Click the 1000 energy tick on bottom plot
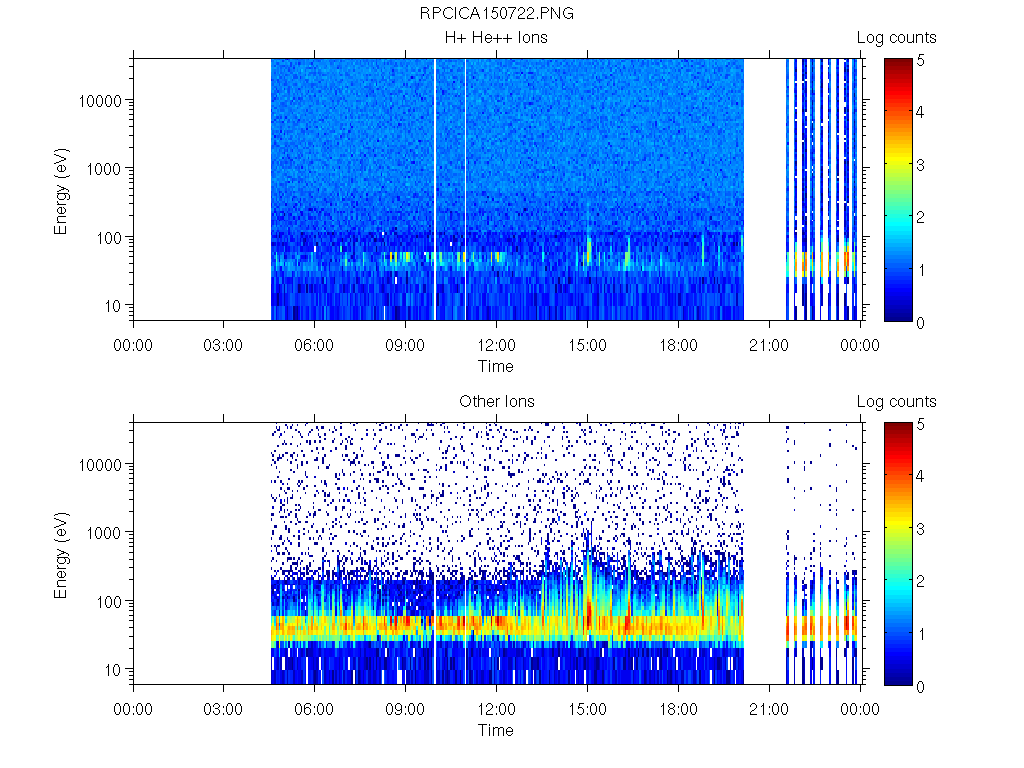This screenshot has width=1024, height=768. tap(104, 533)
